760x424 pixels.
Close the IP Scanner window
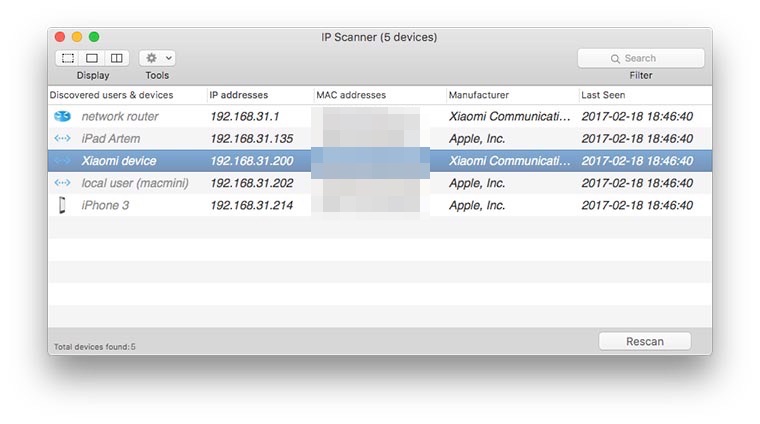[60, 37]
